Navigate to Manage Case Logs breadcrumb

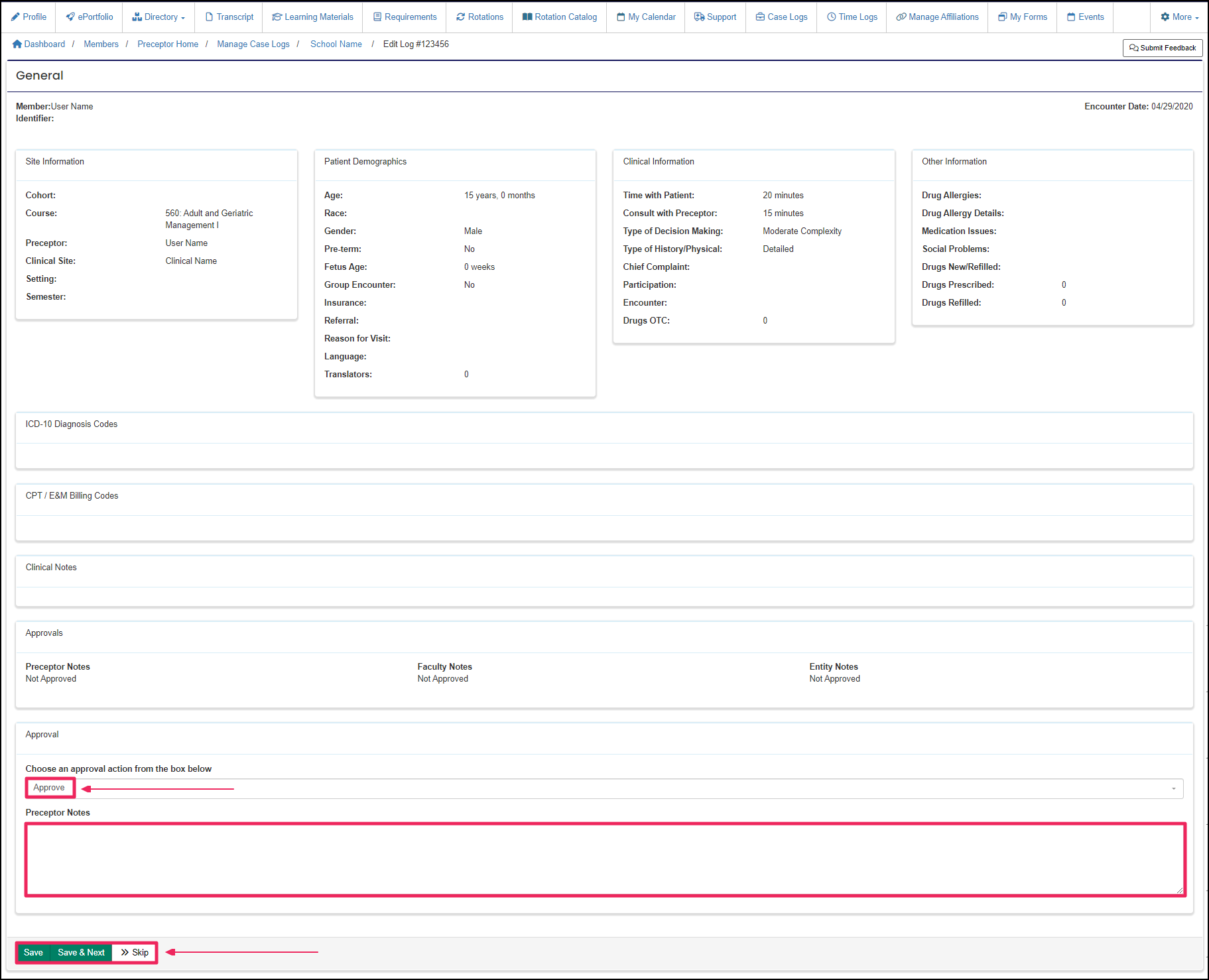[x=253, y=44]
